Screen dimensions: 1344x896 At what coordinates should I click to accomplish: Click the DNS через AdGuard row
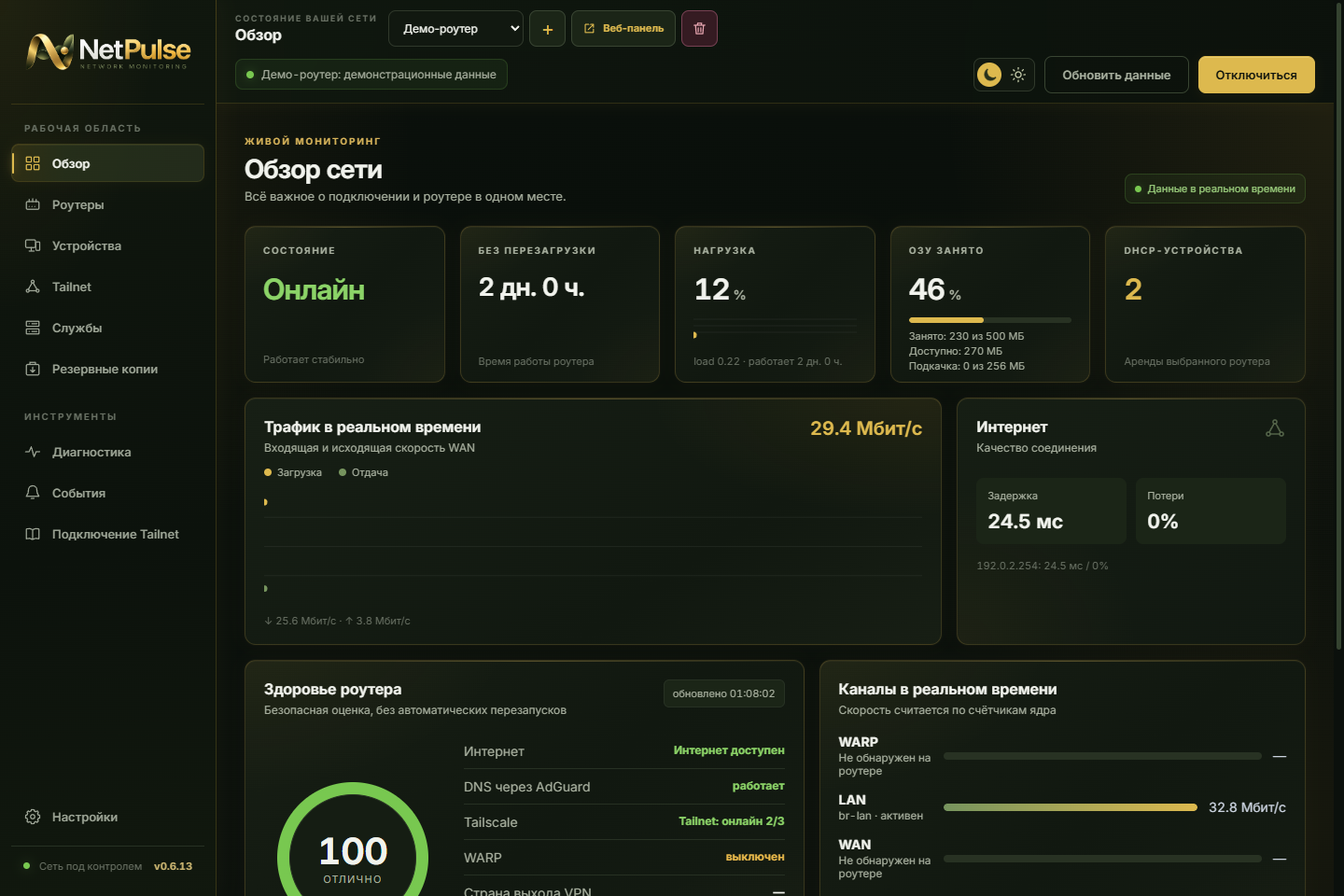624,787
